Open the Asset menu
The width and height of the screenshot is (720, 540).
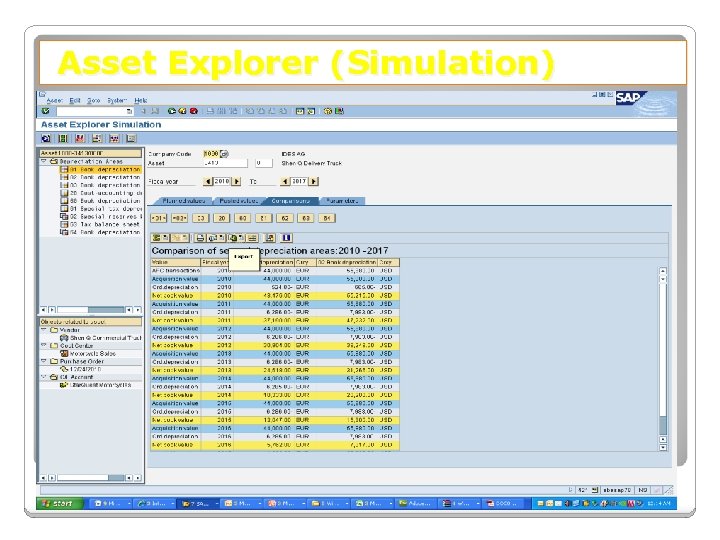coord(55,101)
